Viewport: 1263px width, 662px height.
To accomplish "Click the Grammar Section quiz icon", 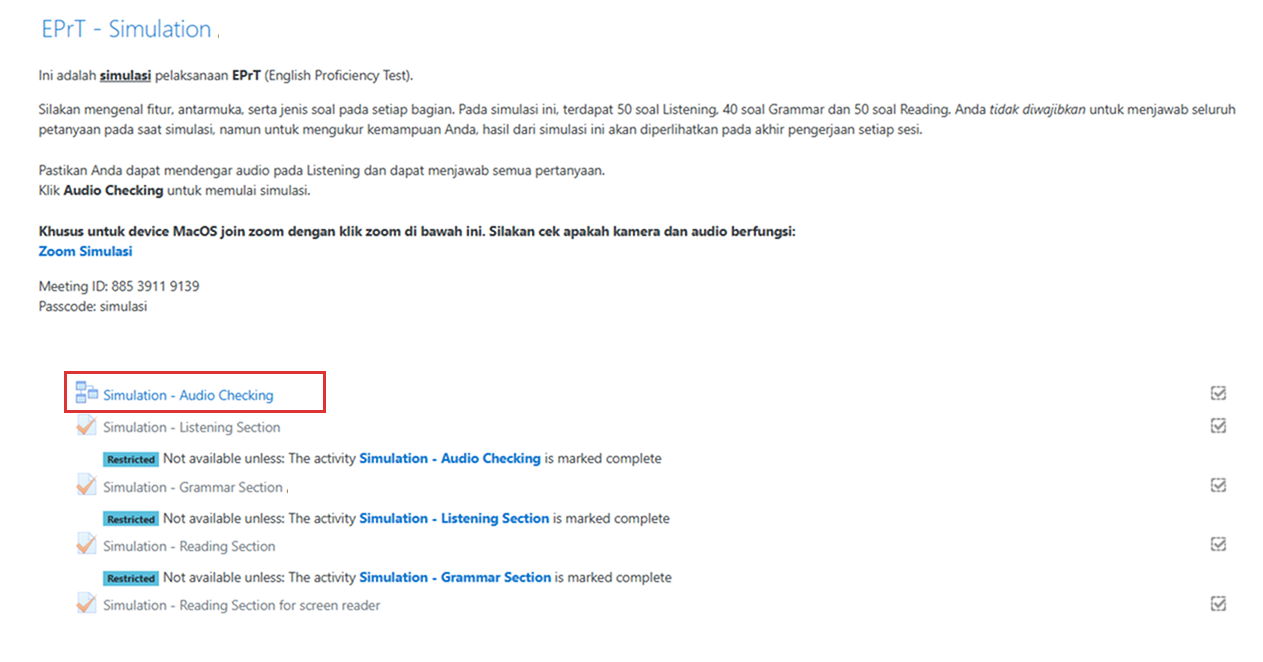I will pos(86,486).
